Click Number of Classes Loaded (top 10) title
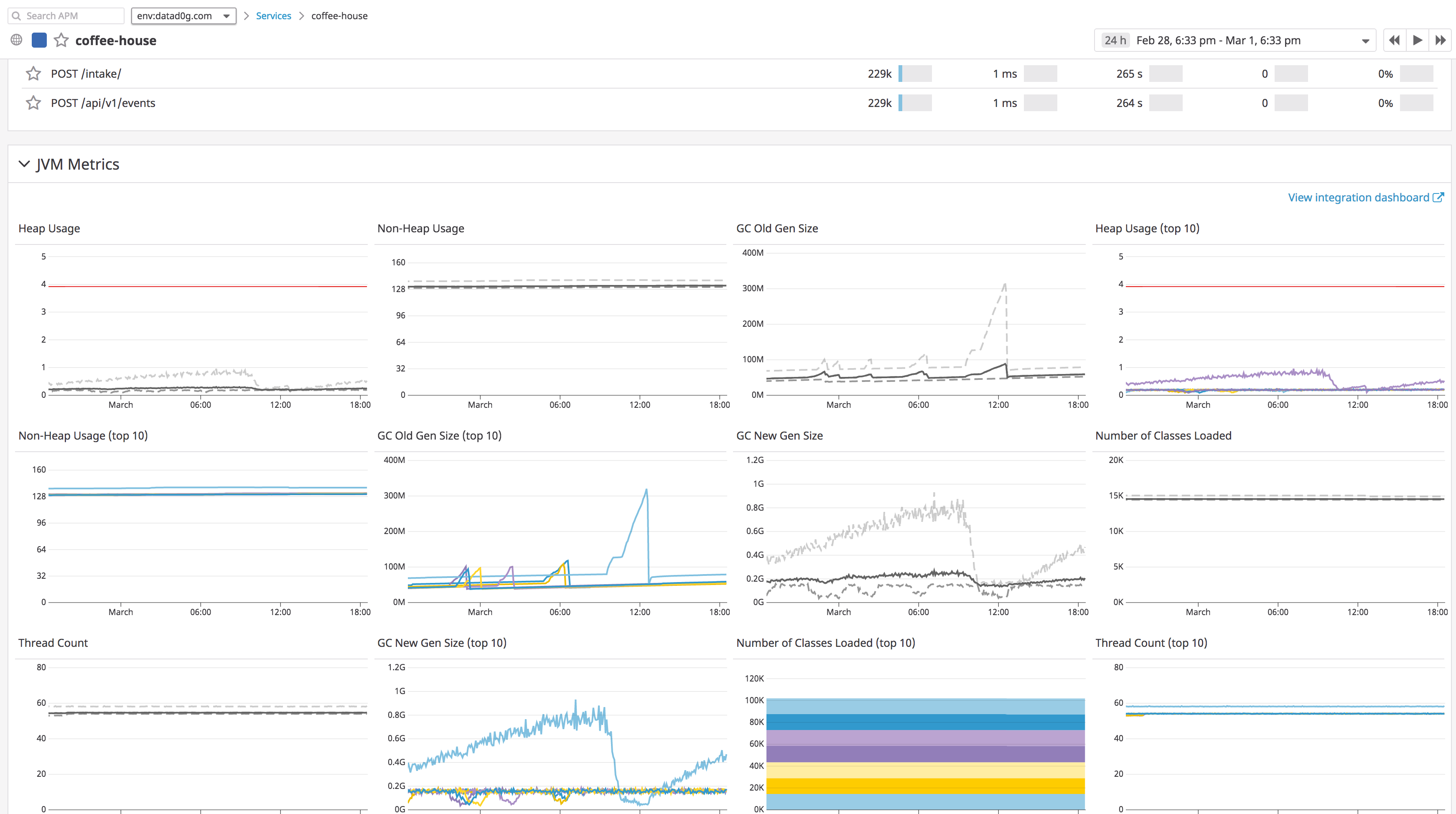This screenshot has height=814, width=1456. pos(825,643)
